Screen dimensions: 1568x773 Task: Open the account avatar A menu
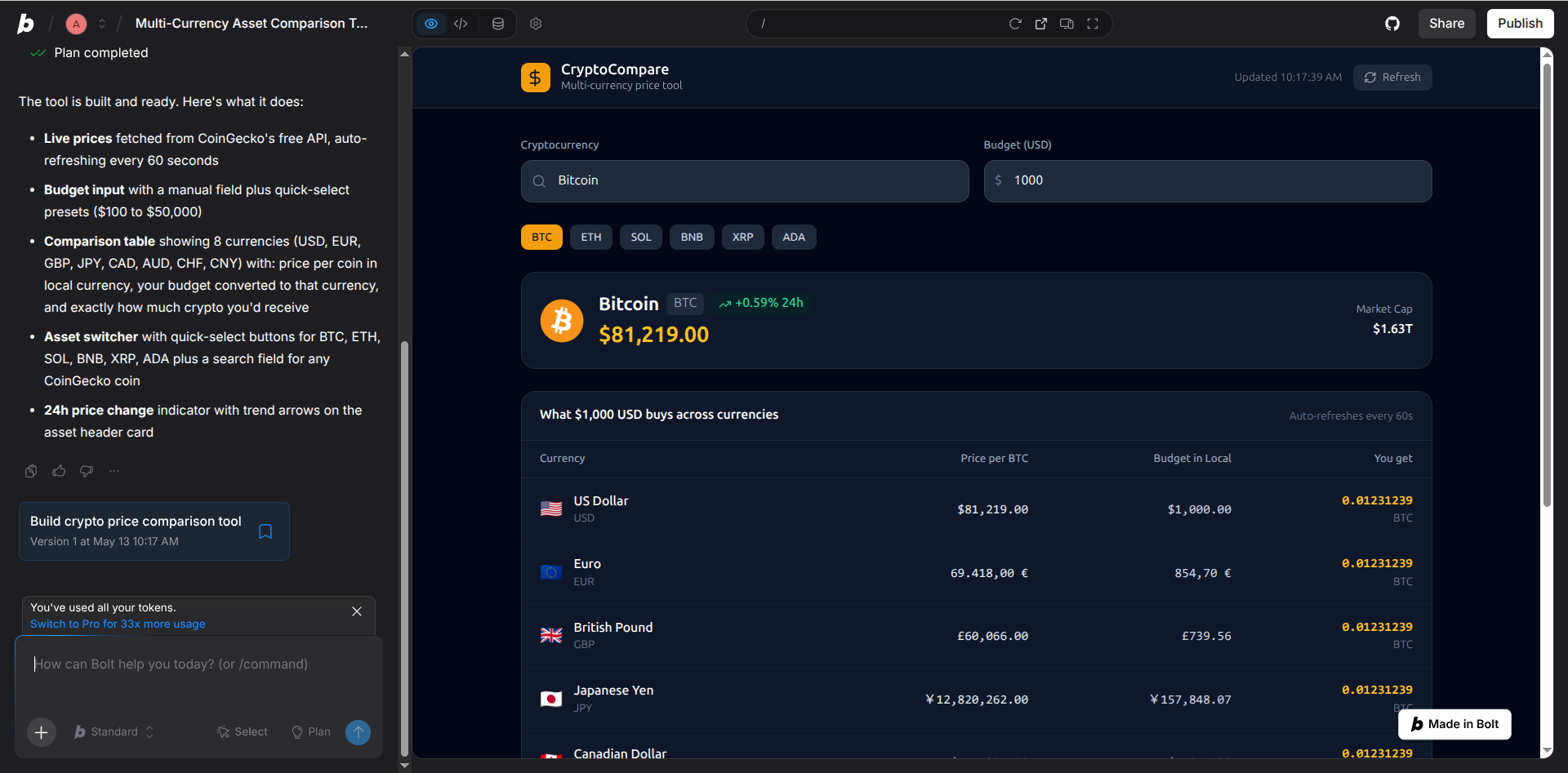tap(76, 24)
